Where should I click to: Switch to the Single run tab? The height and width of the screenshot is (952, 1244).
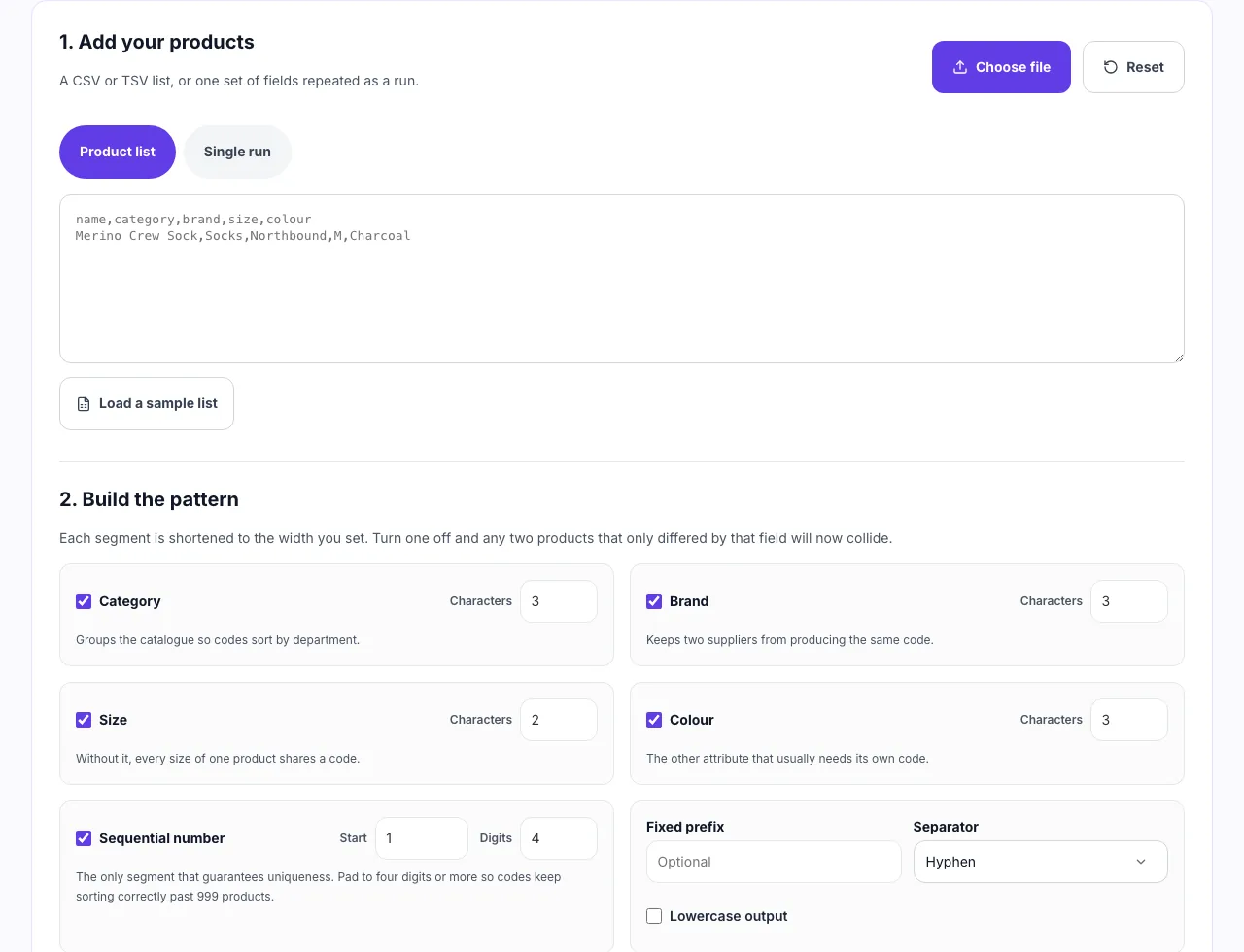pyautogui.click(x=237, y=152)
